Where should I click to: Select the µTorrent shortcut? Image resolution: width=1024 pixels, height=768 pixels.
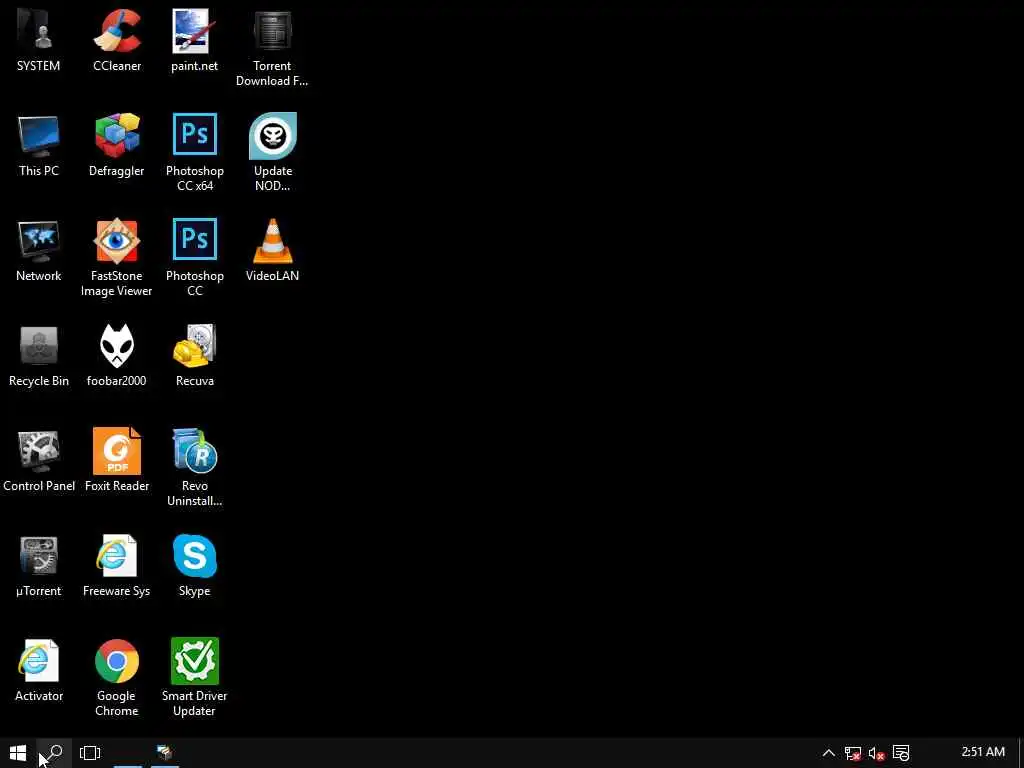pos(39,566)
